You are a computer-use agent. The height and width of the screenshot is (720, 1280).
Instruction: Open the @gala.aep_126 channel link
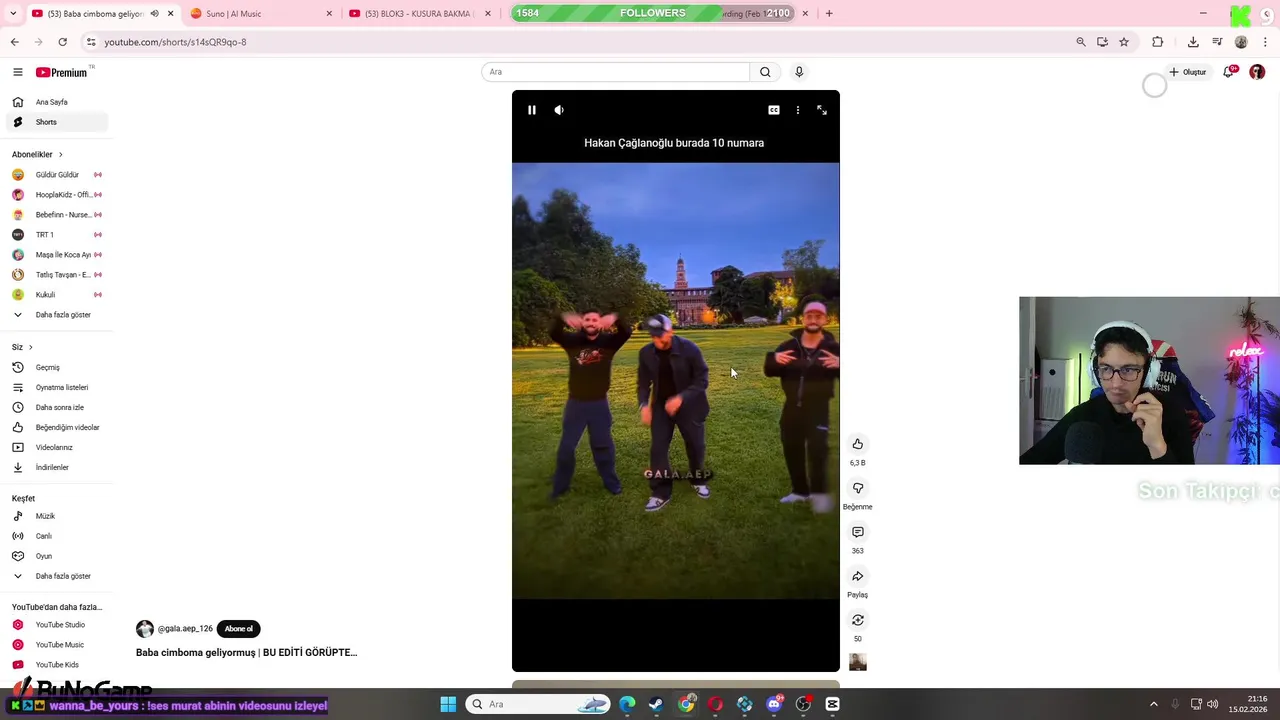pyautogui.click(x=185, y=629)
